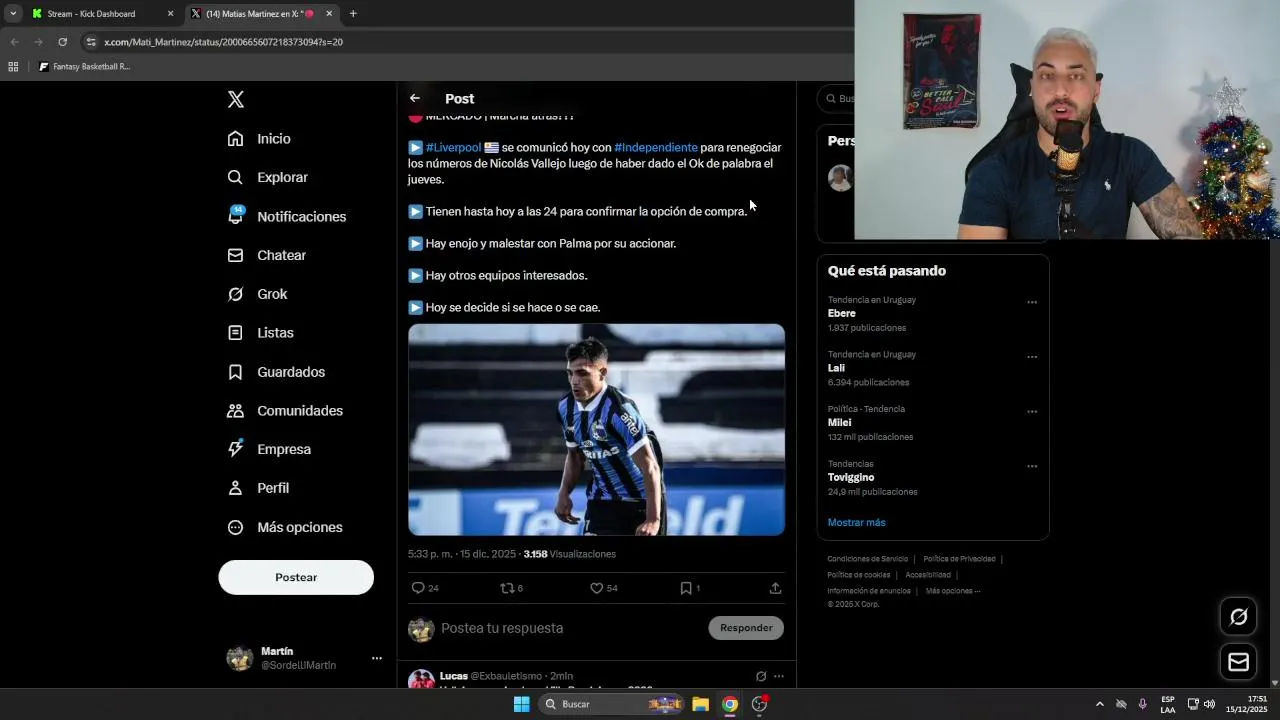Open the Explorar section
This screenshot has width=1280, height=720.
tap(268, 177)
